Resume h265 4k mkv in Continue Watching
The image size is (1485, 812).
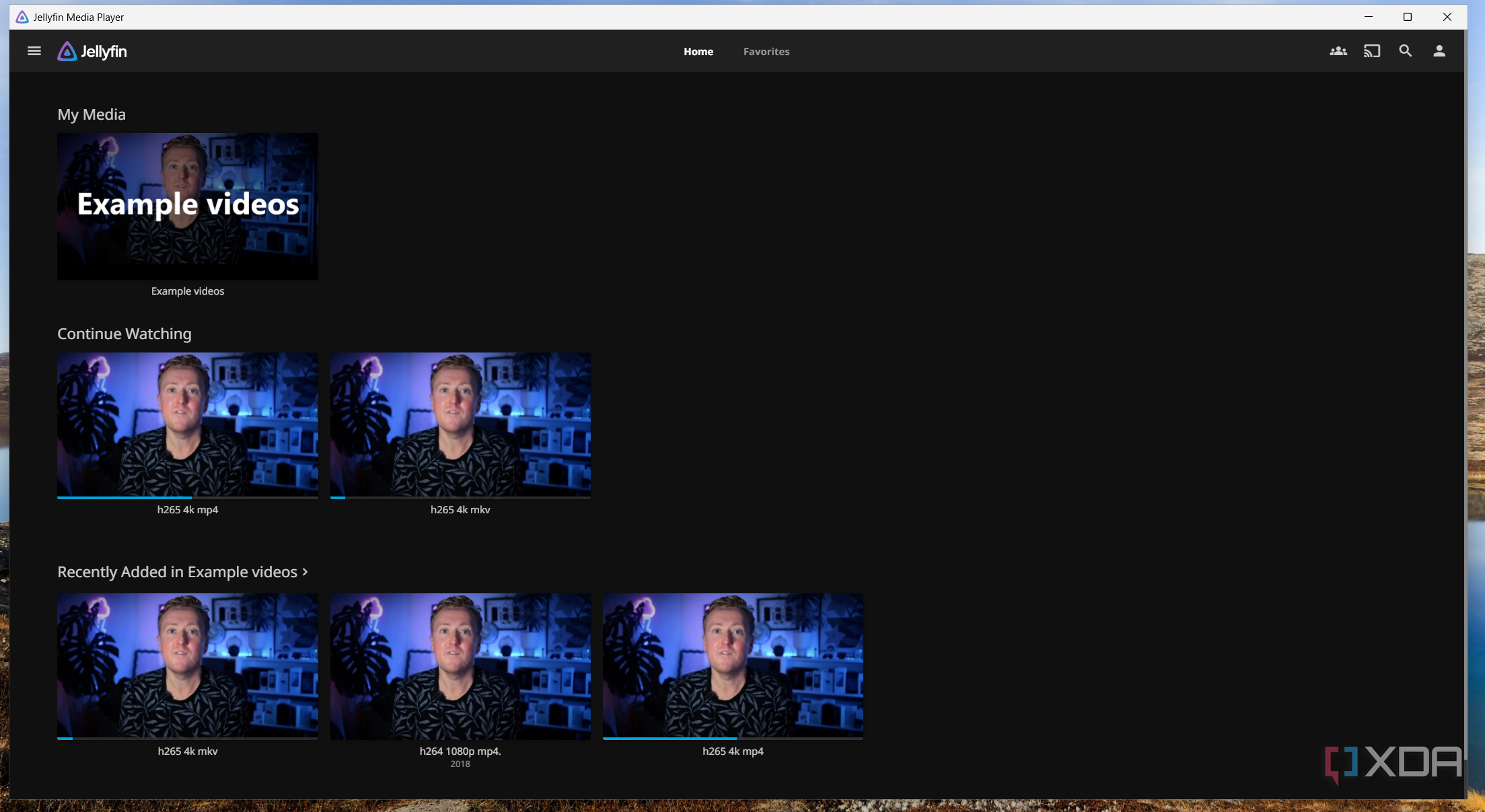click(x=460, y=424)
